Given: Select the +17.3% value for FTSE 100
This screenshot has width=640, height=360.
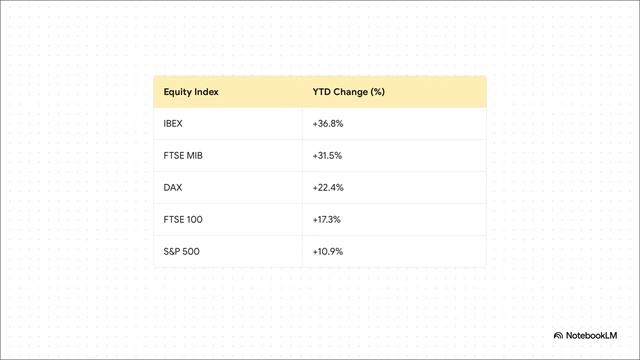Looking at the screenshot, I should click(x=327, y=220).
